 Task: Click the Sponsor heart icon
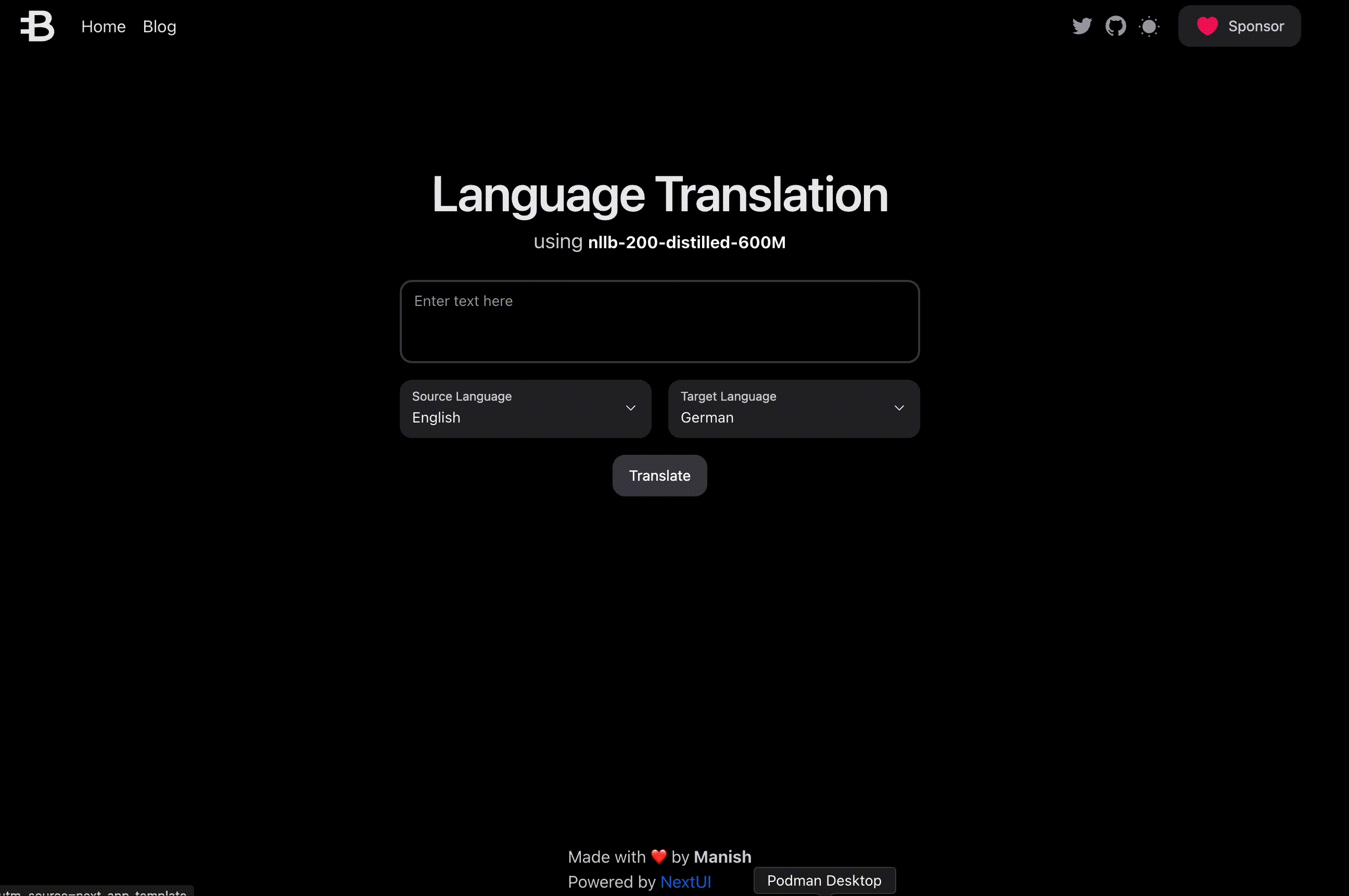coord(1207,26)
